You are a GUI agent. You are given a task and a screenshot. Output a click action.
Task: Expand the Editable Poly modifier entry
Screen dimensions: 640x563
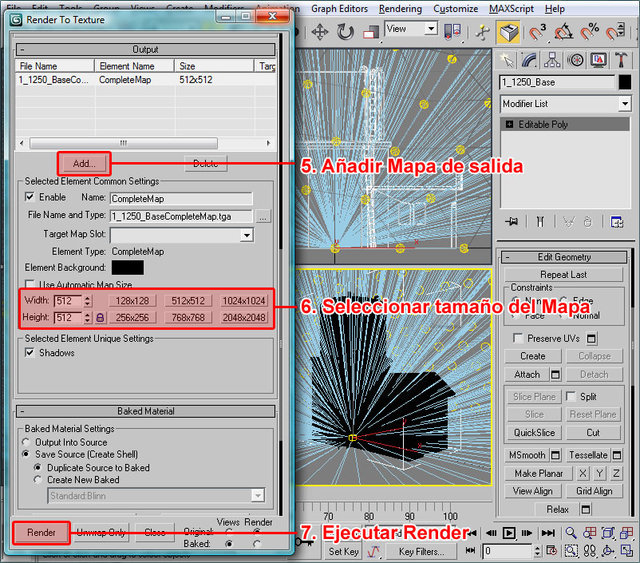coord(510,125)
